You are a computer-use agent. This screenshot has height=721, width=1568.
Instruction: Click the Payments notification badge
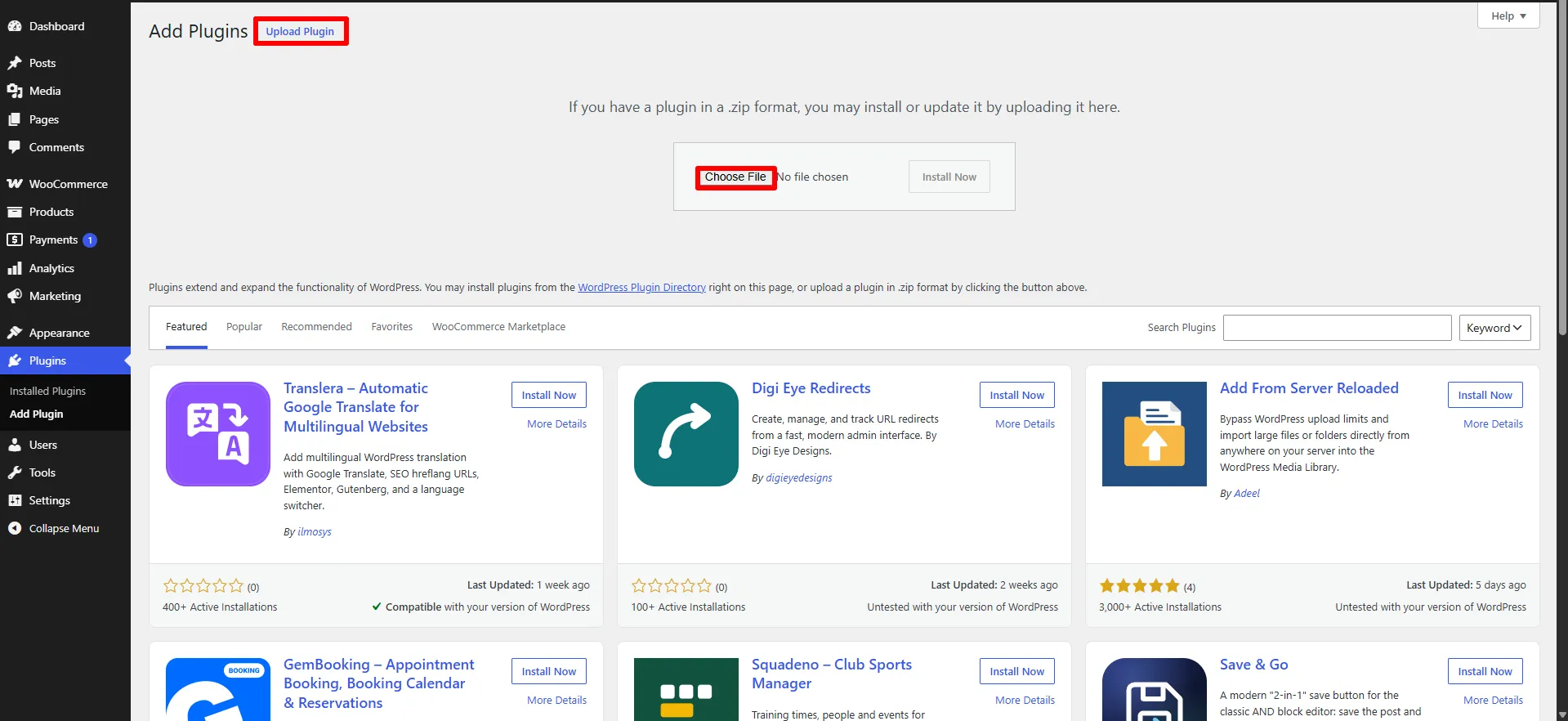pyautogui.click(x=90, y=240)
